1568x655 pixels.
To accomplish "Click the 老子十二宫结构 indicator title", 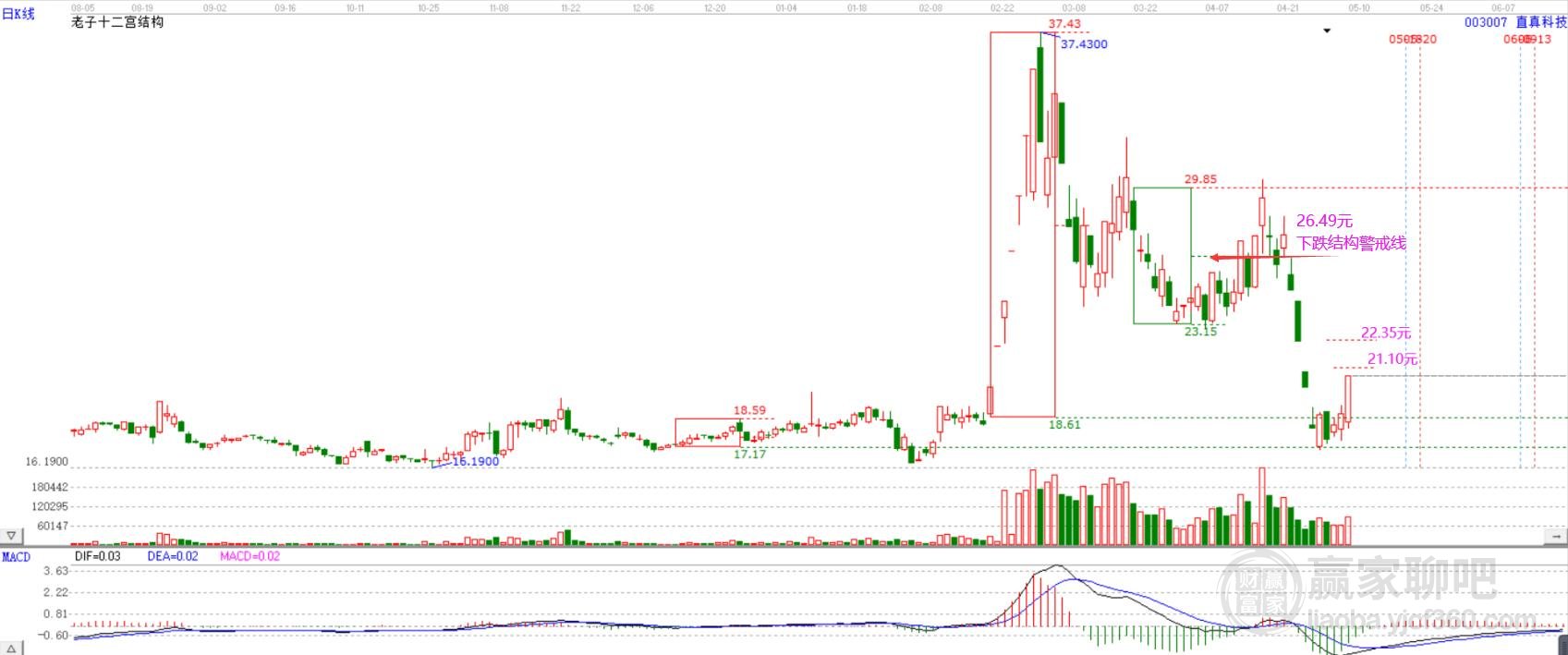I will coord(117,21).
